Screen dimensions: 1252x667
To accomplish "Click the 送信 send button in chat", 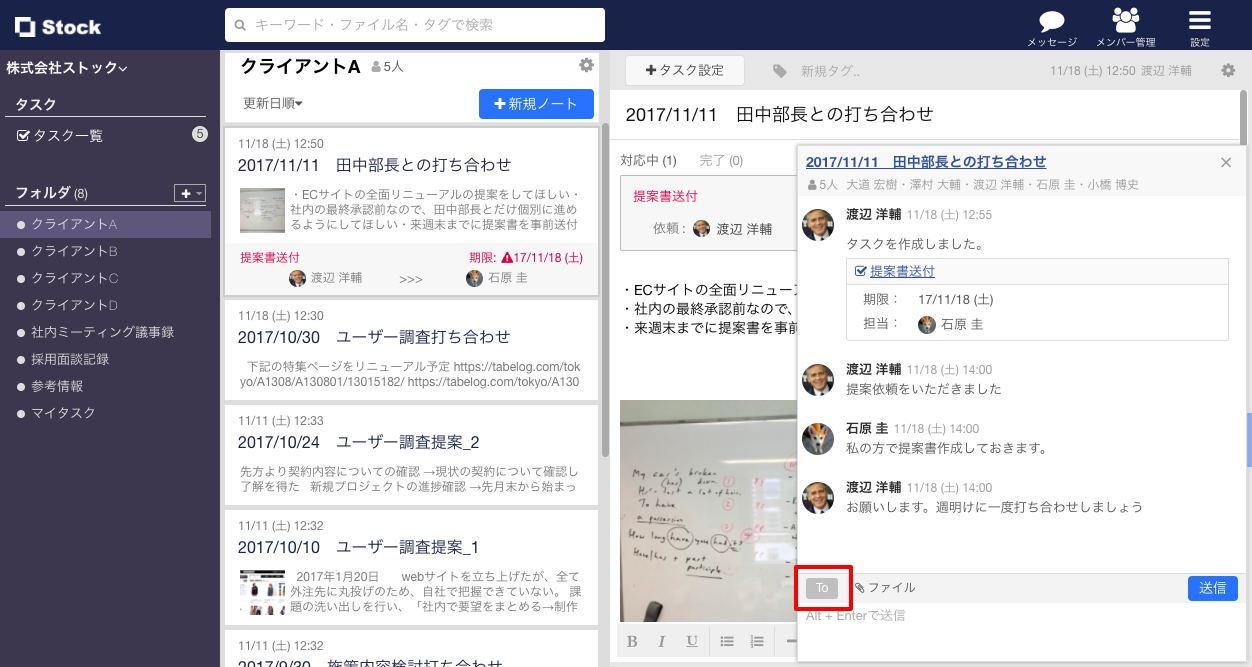I will 1212,588.
